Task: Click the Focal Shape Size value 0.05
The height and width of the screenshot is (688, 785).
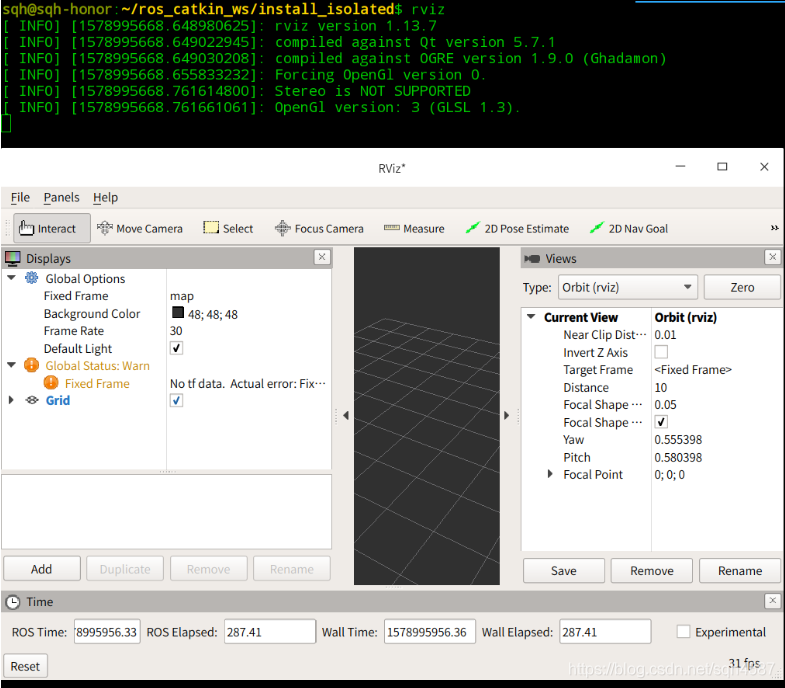Action: click(x=665, y=405)
